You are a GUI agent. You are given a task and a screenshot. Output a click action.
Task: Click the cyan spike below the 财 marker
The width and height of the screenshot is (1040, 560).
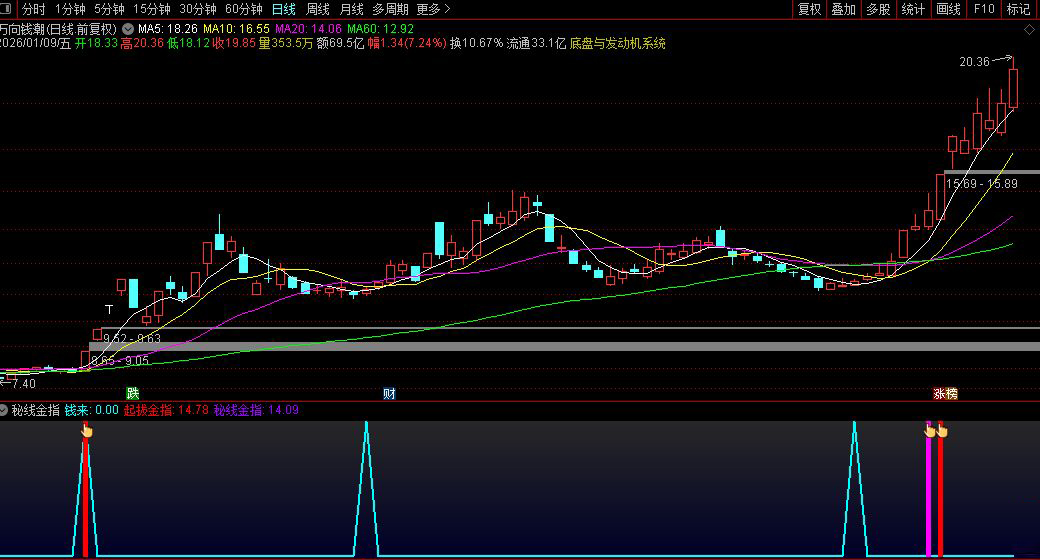[366, 489]
